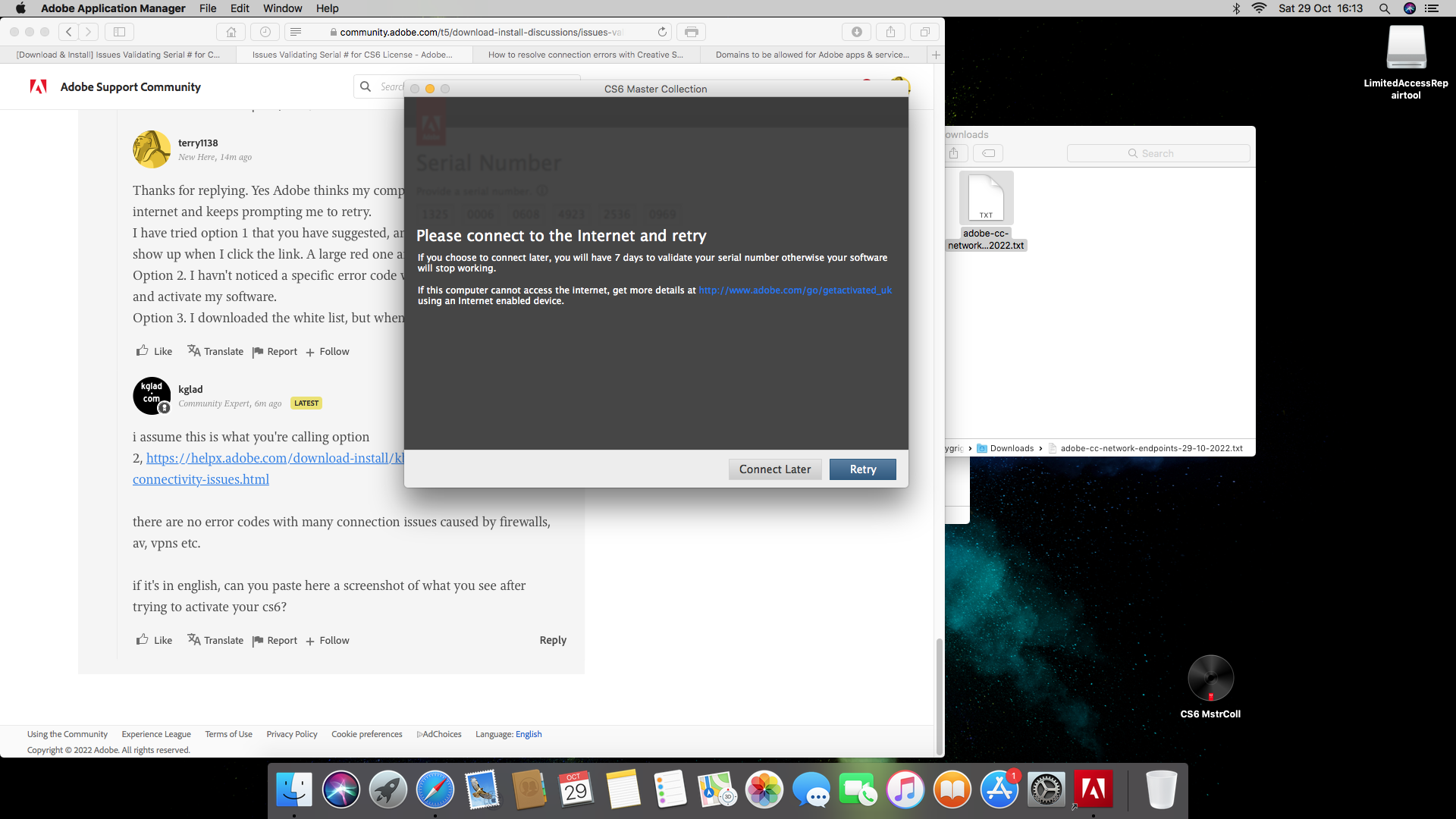Open the File menu
The image size is (1456, 819).
208,8
